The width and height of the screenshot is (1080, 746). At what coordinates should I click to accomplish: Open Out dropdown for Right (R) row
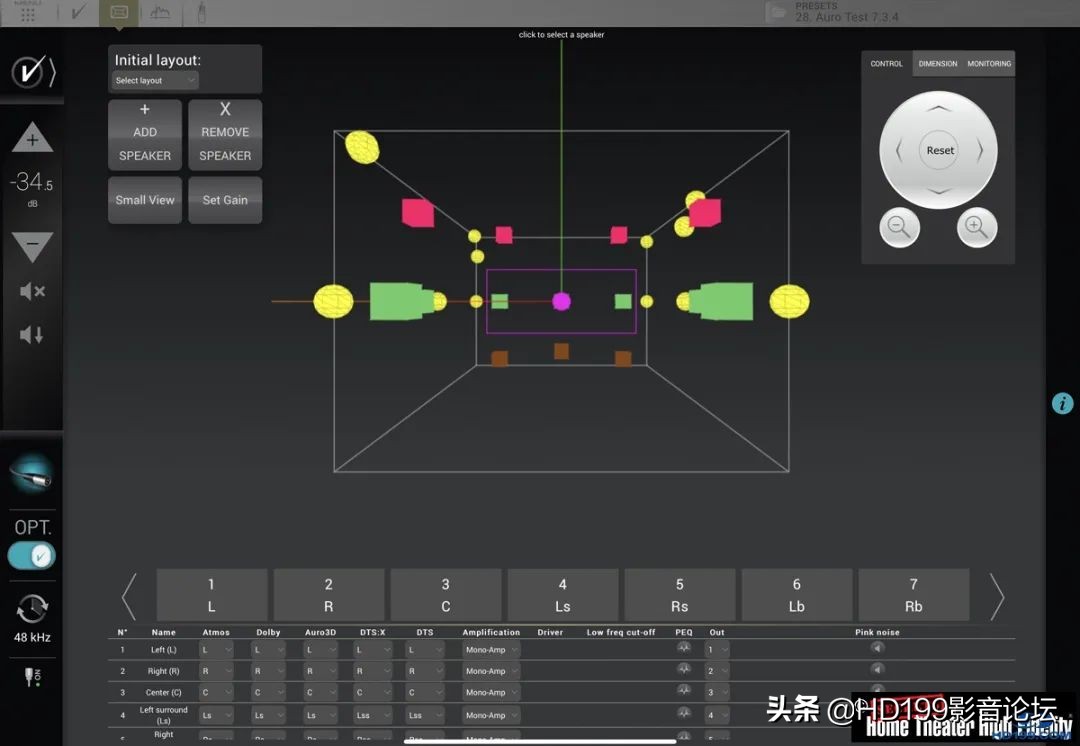(x=718, y=671)
